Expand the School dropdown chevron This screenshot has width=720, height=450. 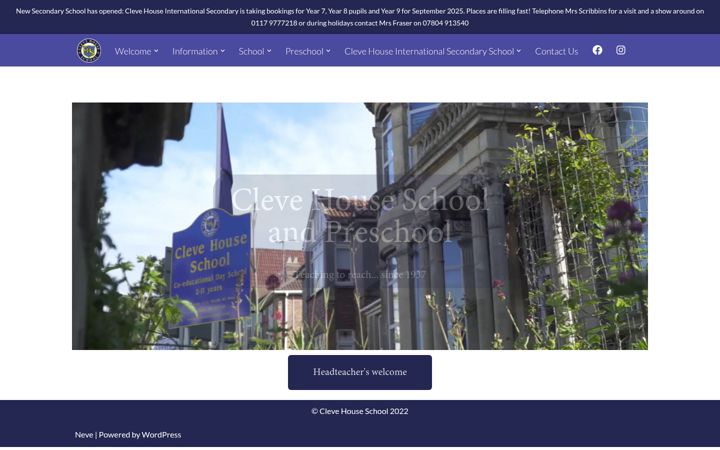[x=269, y=51]
